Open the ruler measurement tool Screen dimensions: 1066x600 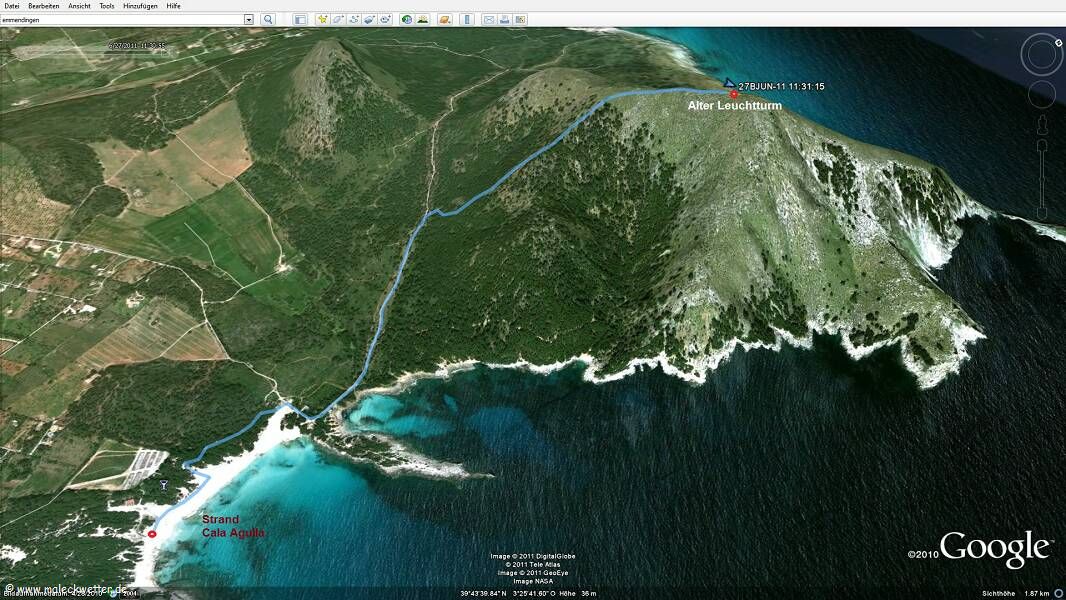pos(467,19)
